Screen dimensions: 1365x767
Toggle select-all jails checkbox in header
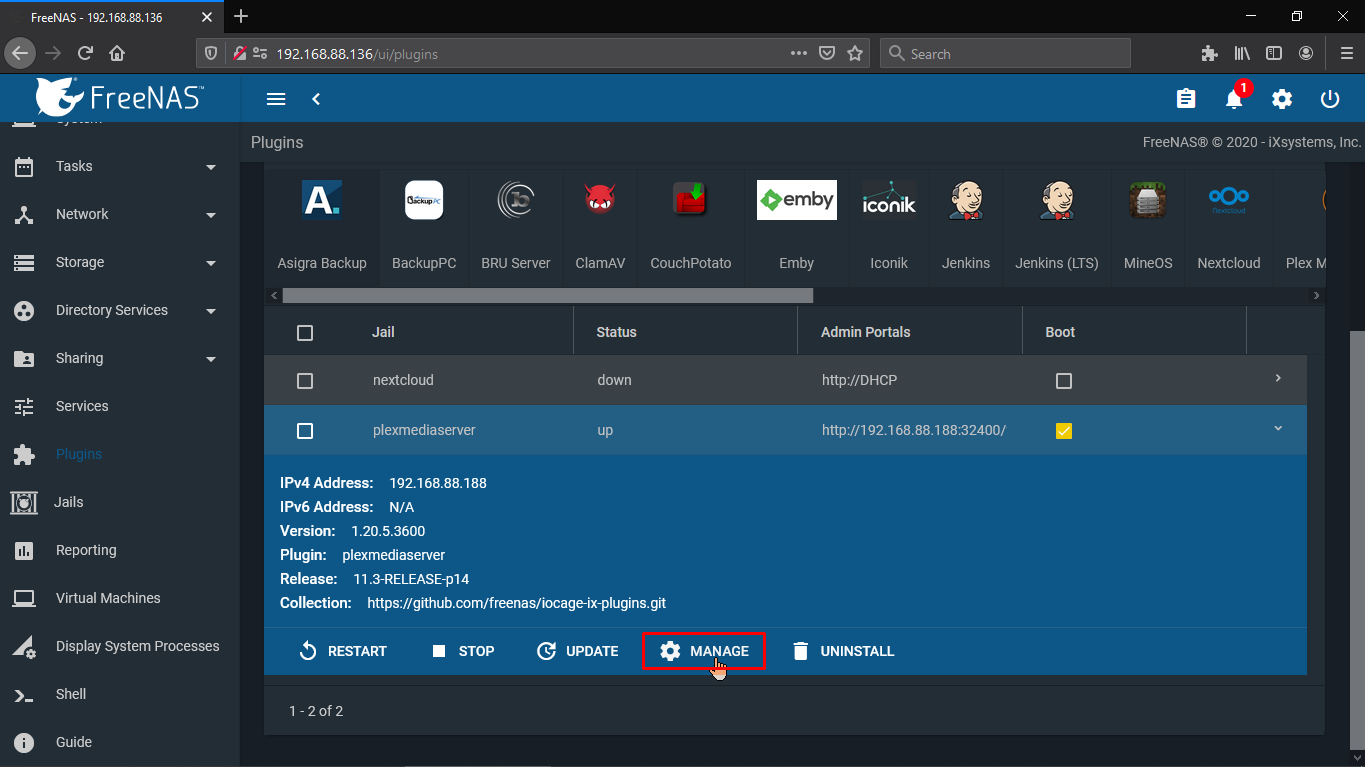(305, 333)
